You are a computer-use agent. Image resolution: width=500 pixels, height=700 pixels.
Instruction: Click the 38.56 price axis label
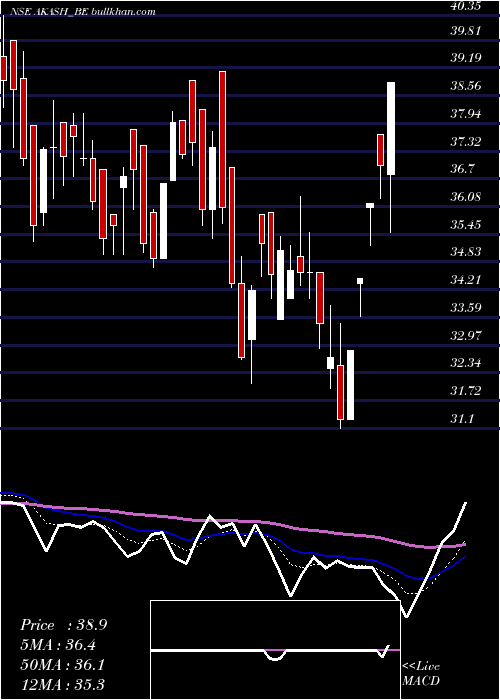465,86
